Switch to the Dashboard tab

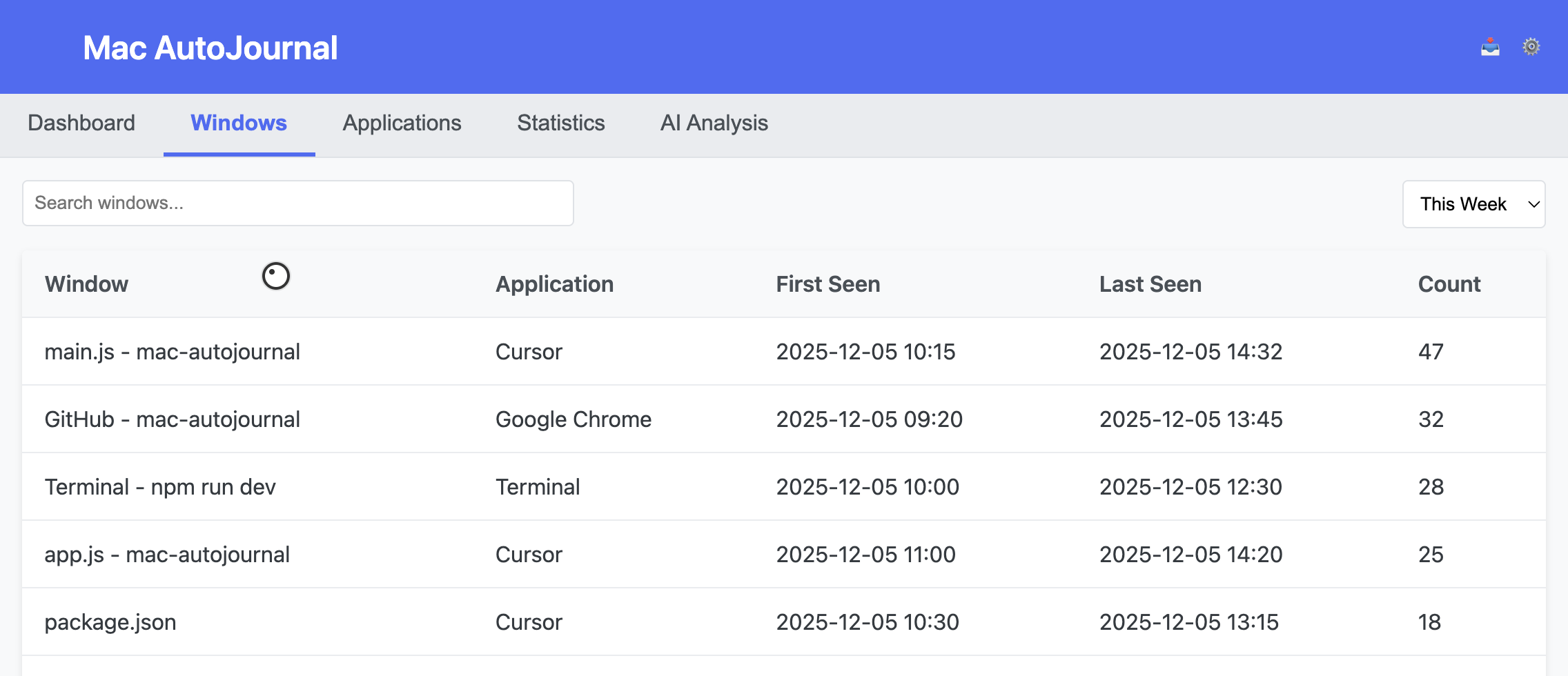pos(81,123)
